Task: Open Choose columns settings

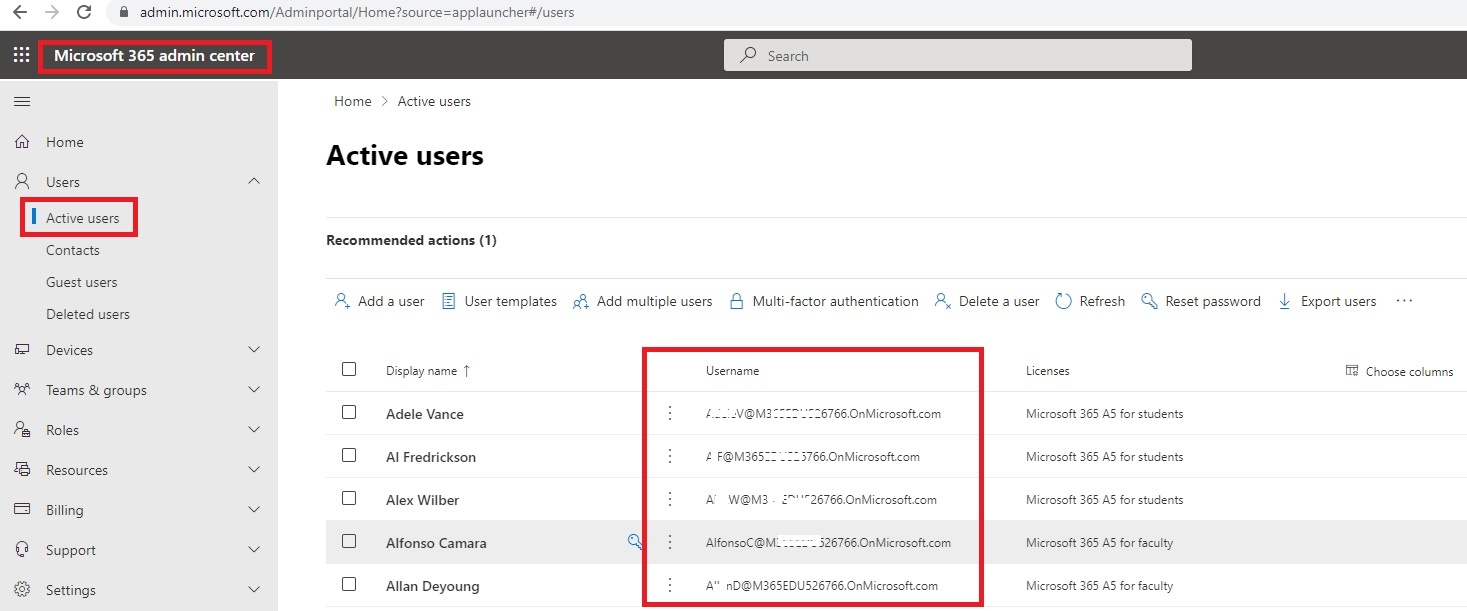Action: (1399, 371)
